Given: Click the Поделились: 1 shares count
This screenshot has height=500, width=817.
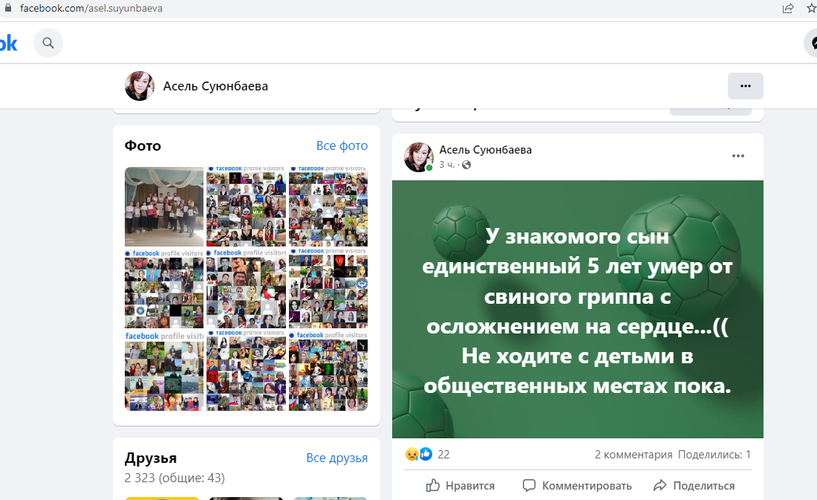Looking at the screenshot, I should pos(713,454).
